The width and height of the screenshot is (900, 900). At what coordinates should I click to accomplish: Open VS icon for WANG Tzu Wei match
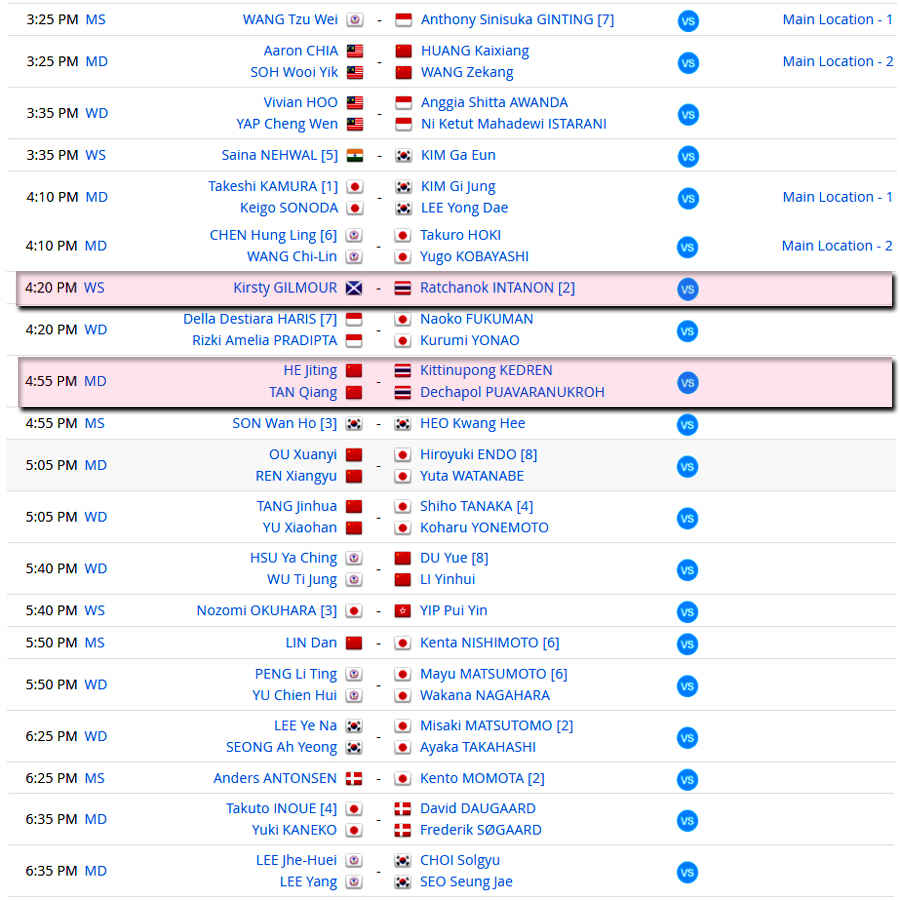click(x=688, y=21)
